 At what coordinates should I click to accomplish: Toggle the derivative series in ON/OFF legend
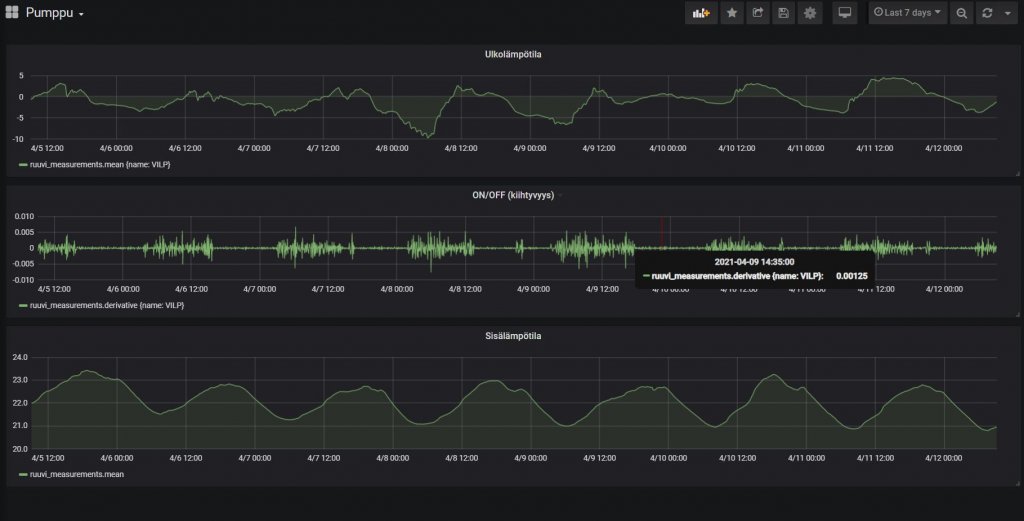[x=108, y=305]
